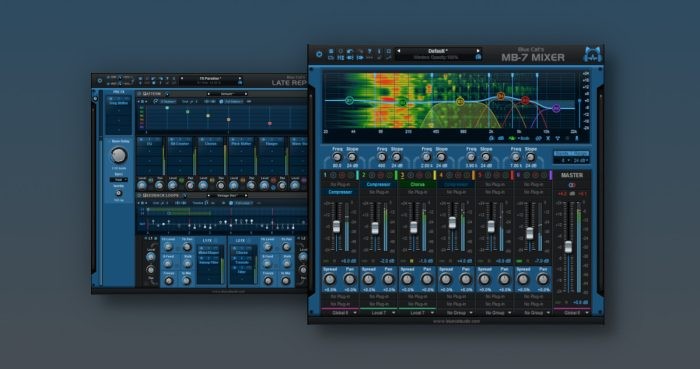Click the L1 Fb Level knob in Late Replies
This screenshot has width=700, height=369.
(x=168, y=247)
